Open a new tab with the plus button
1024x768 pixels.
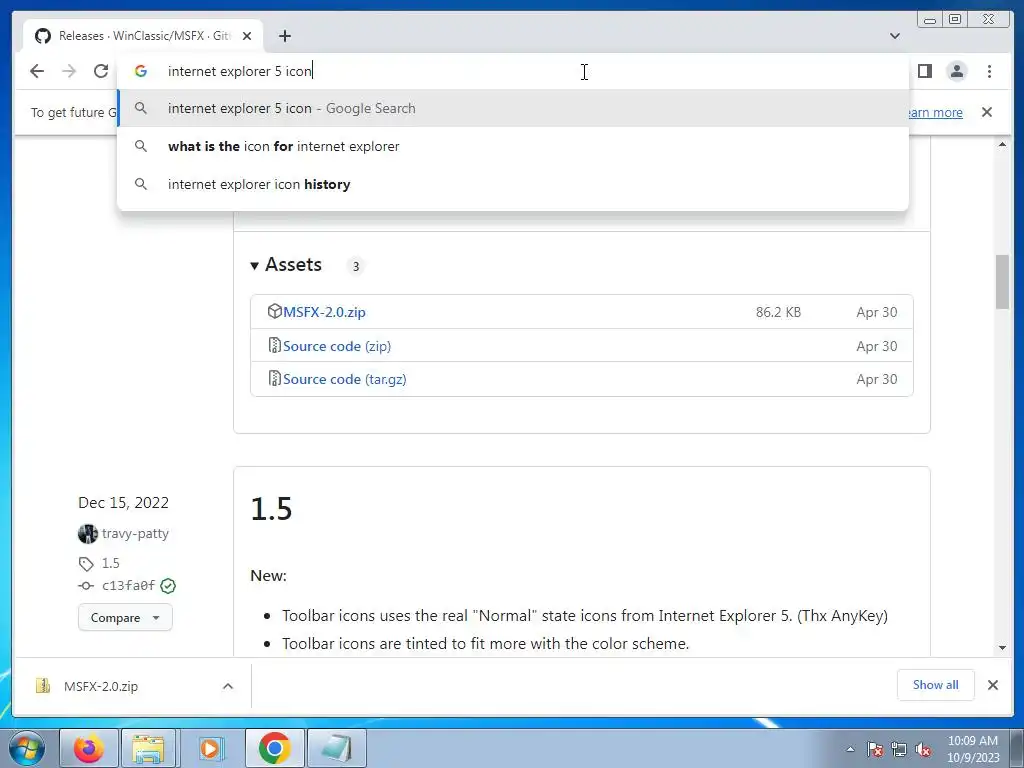tap(285, 36)
